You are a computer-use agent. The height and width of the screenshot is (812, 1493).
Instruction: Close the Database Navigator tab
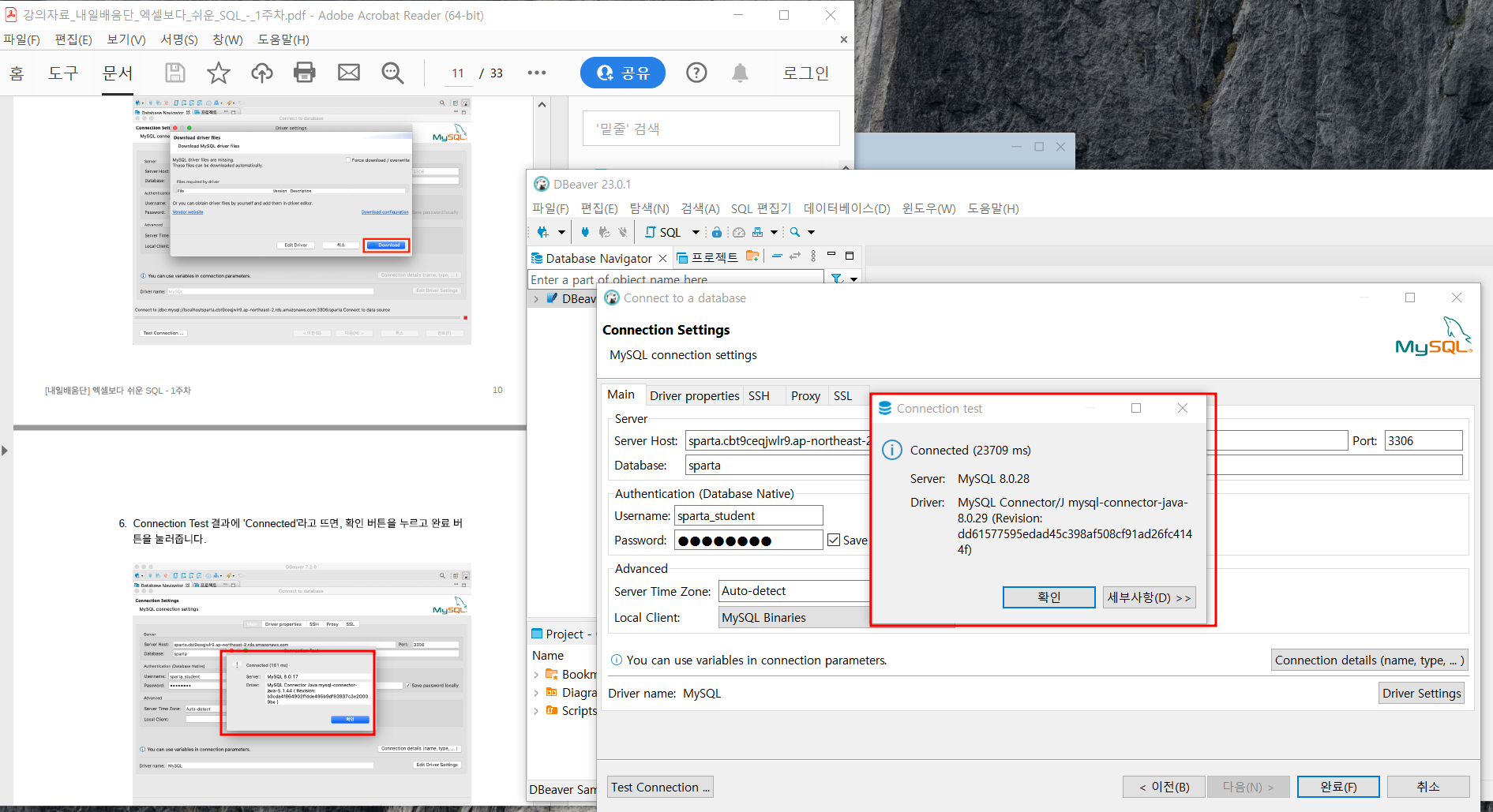click(x=662, y=258)
